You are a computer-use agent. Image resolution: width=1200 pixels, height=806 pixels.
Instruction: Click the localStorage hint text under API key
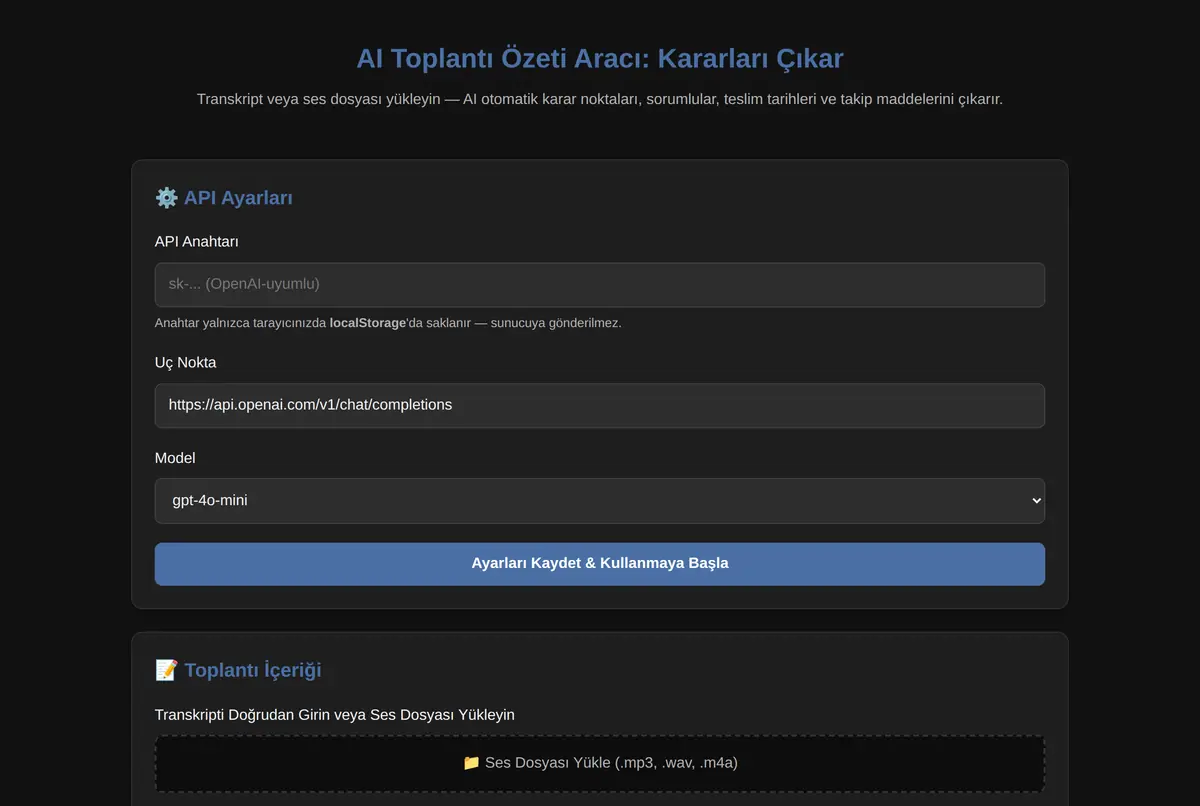(x=388, y=323)
